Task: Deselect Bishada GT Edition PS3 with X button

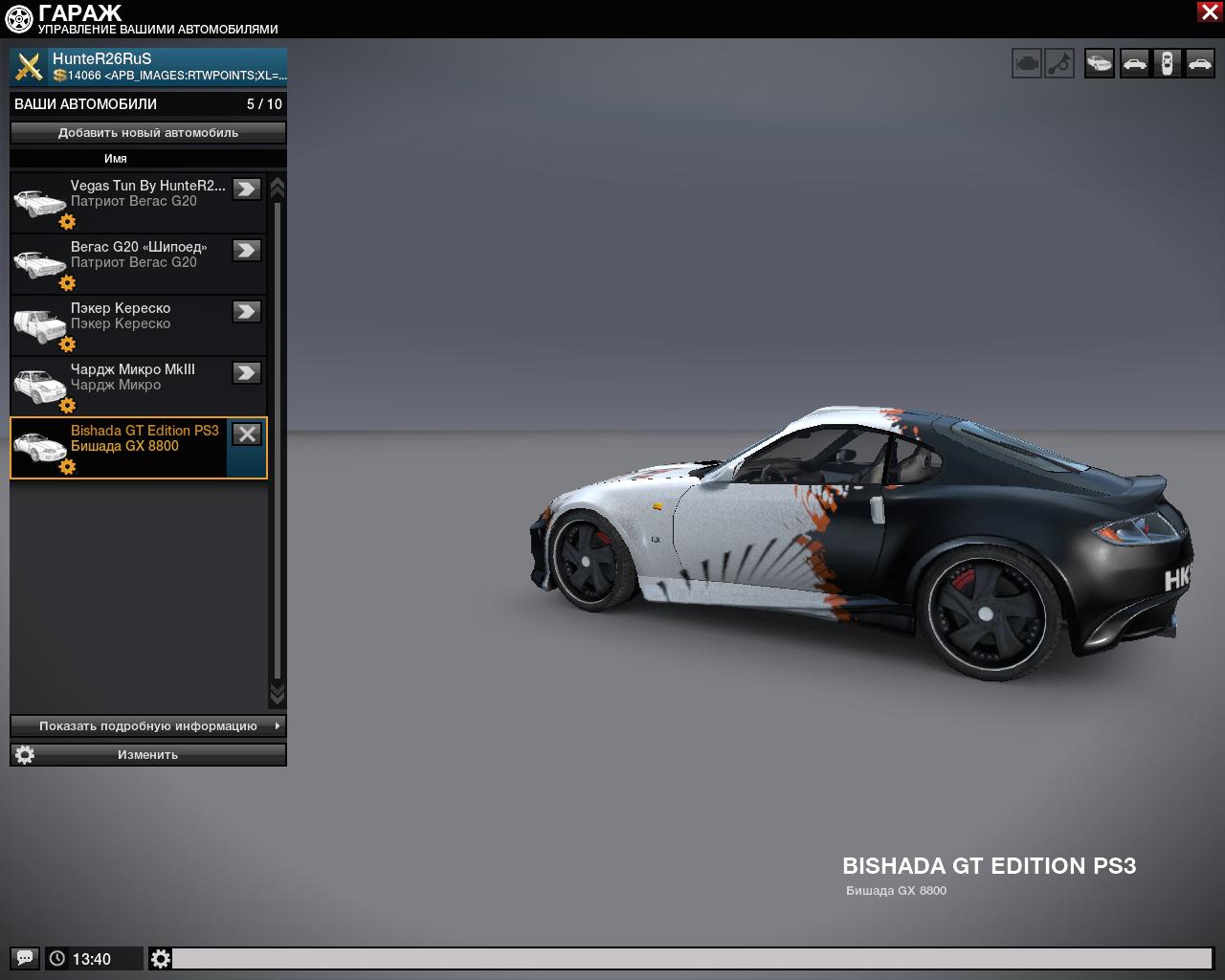Action: click(247, 434)
